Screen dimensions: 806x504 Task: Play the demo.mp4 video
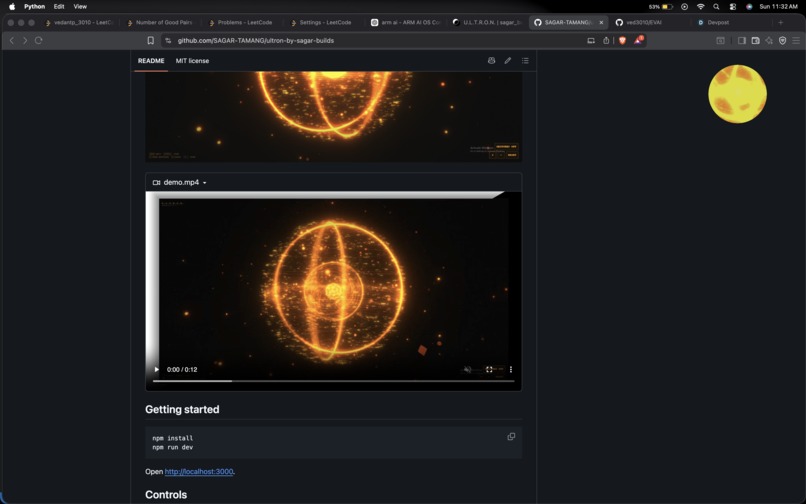pyautogui.click(x=157, y=369)
